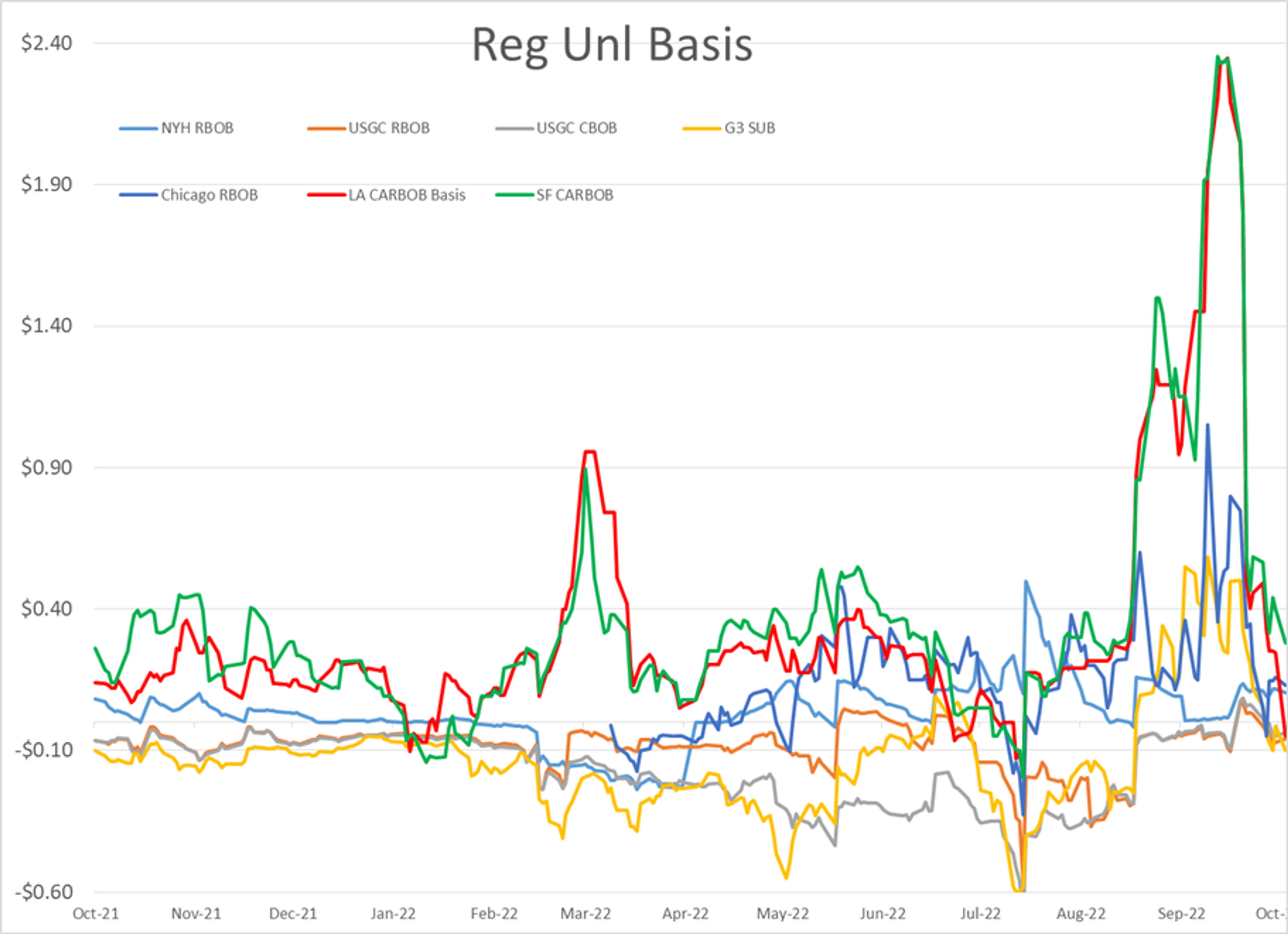Click the Jul-22 x-axis label
Viewport: 1288px width, 934px height.
pyautogui.click(x=980, y=914)
